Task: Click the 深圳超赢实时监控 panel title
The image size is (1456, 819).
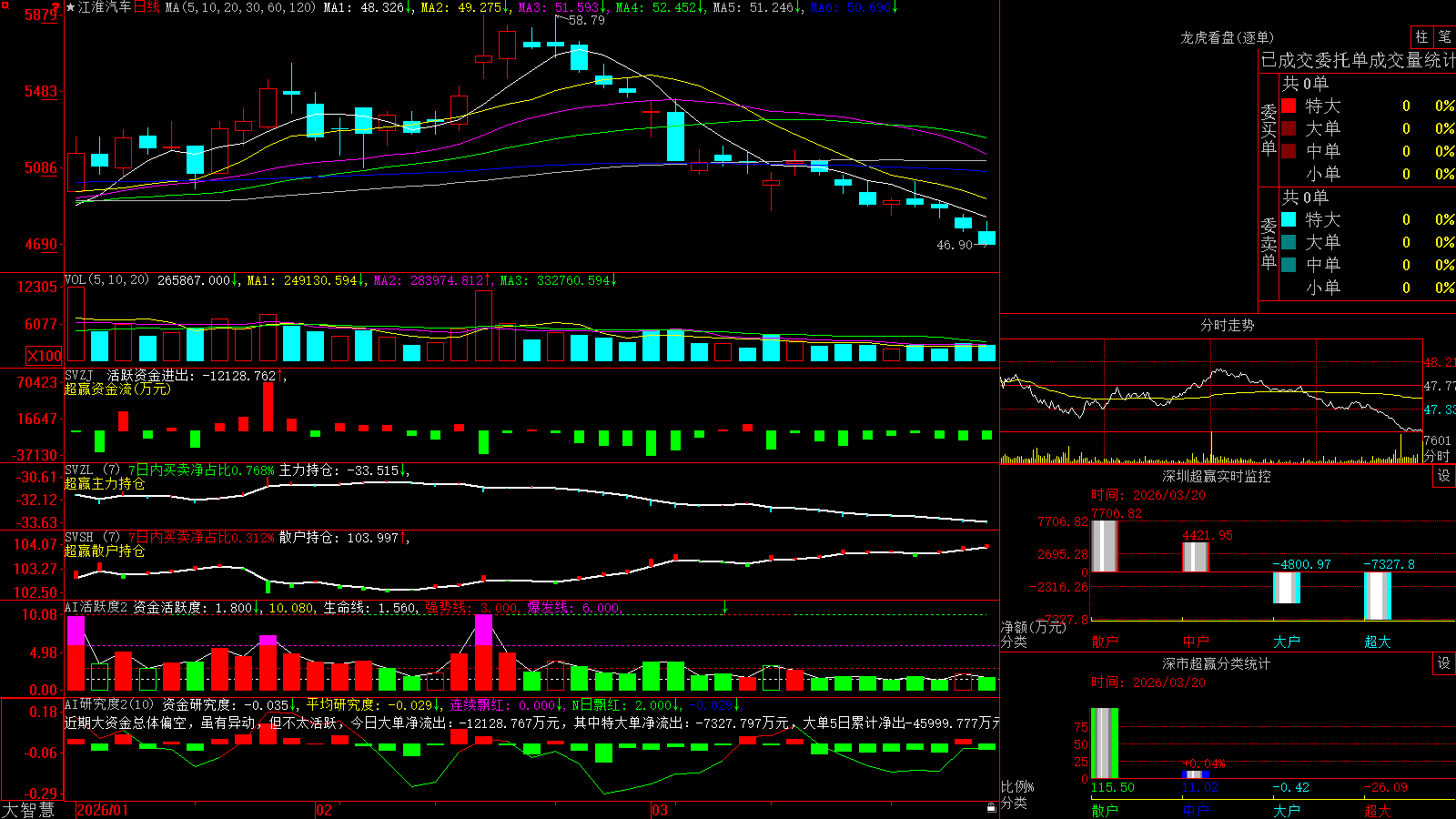Action: 1217,476
